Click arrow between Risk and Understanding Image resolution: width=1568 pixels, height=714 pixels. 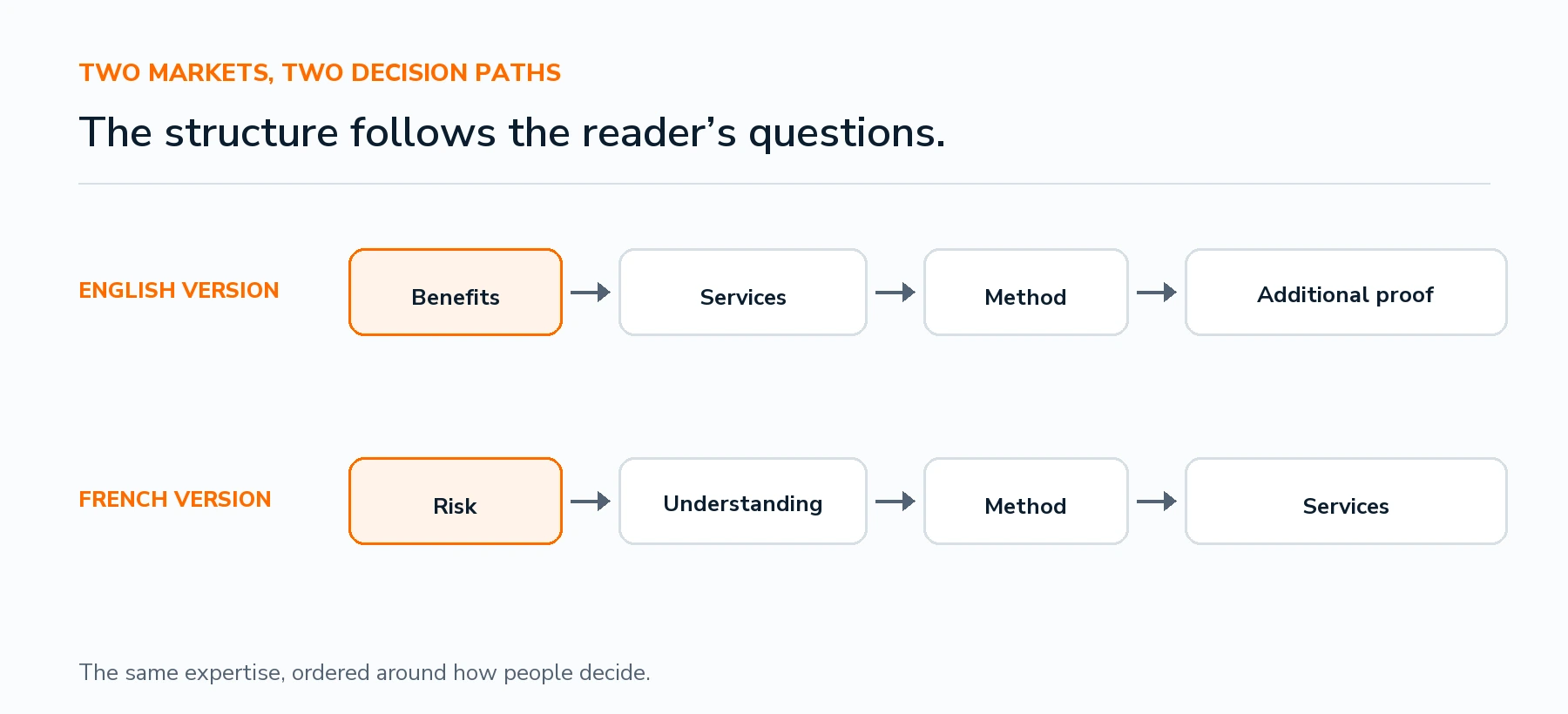(x=591, y=502)
